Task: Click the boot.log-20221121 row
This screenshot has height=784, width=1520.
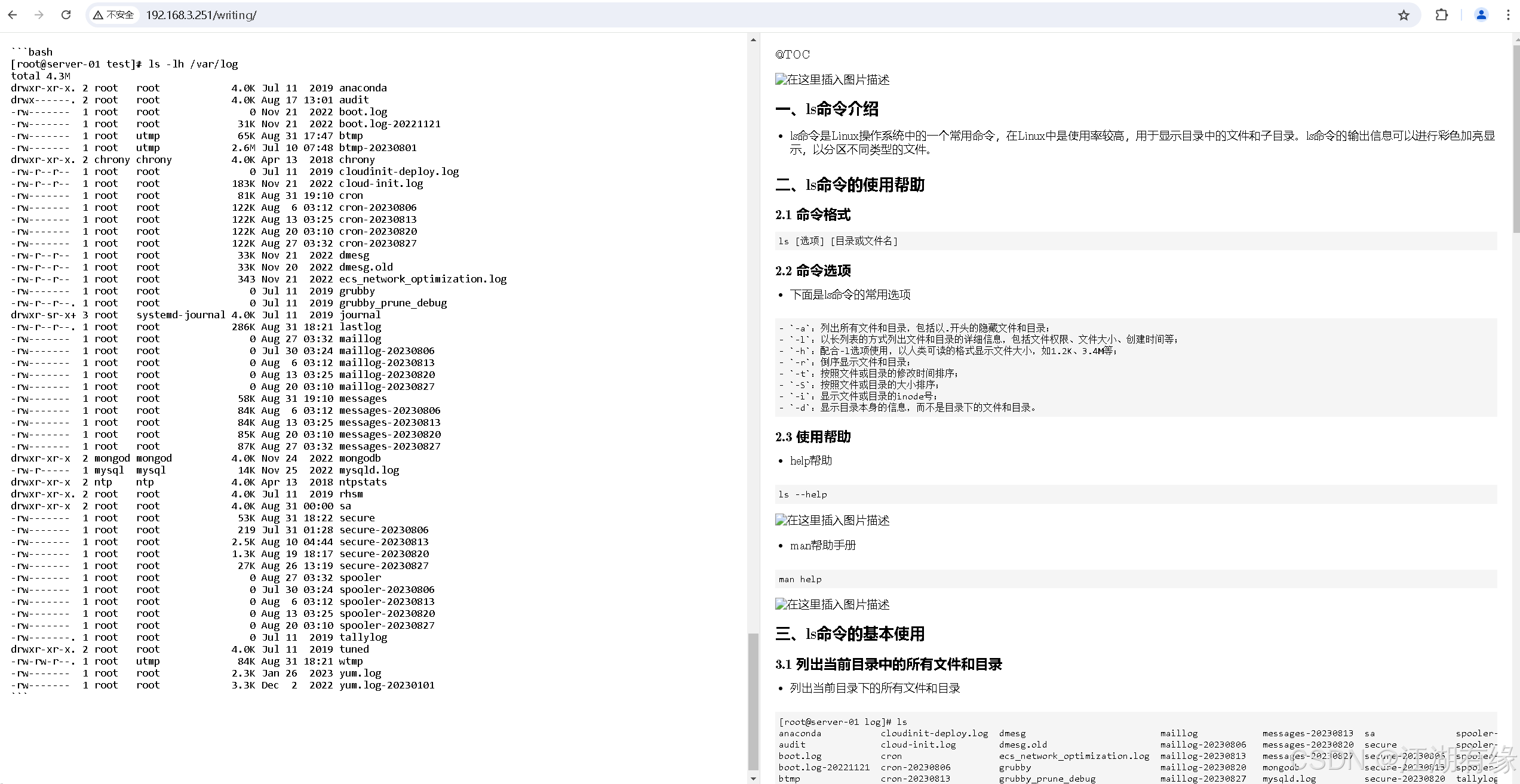Action: tap(226, 124)
